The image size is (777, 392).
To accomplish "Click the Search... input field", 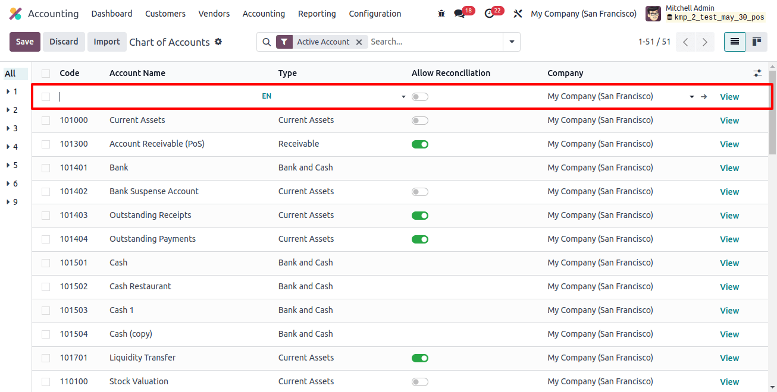I will pyautogui.click(x=436, y=42).
